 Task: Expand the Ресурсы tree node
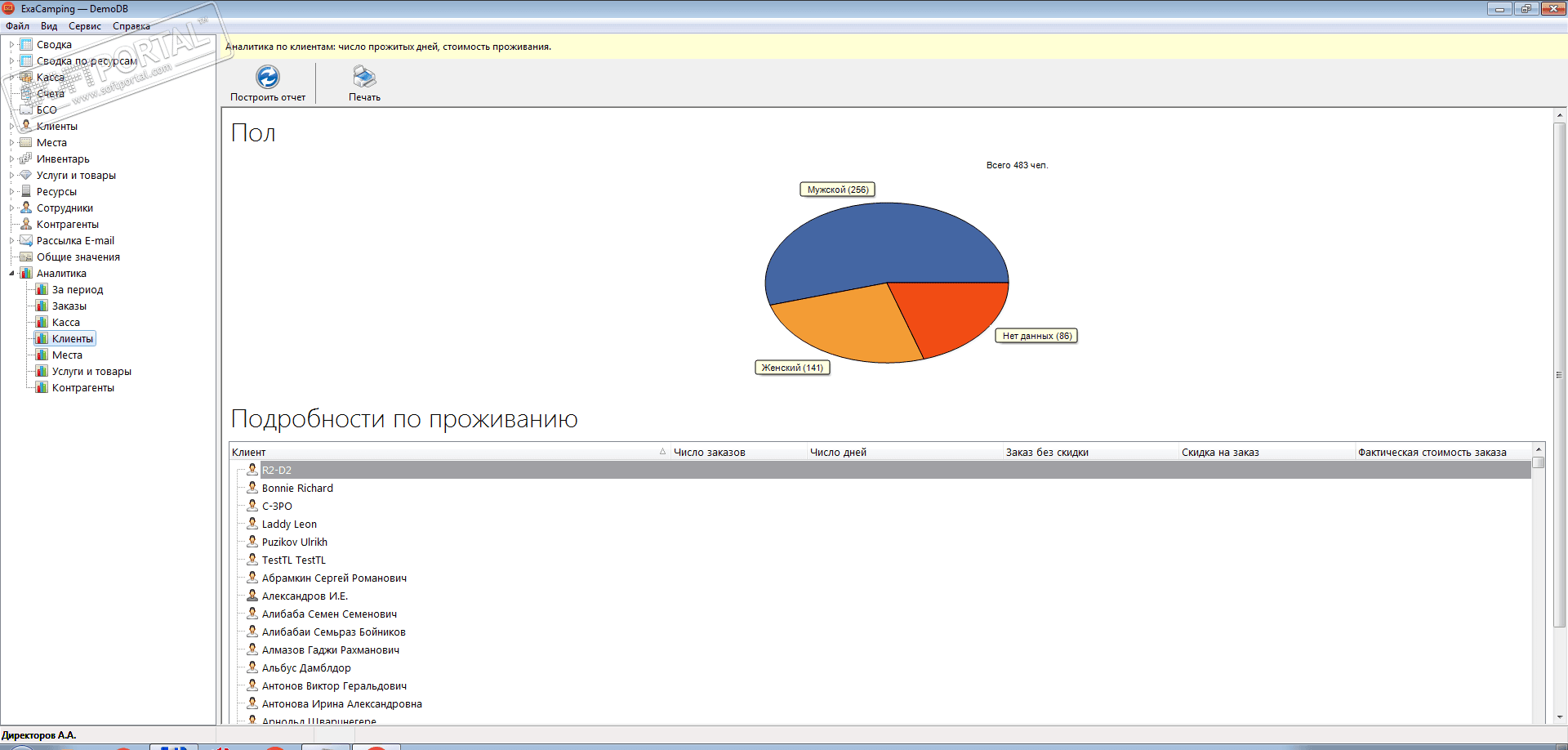coord(11,191)
